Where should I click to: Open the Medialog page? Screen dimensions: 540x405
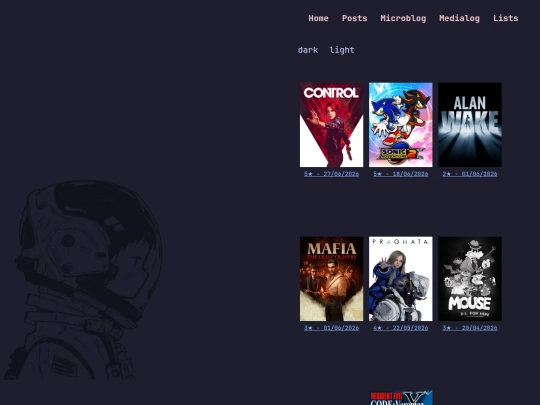[x=459, y=18]
